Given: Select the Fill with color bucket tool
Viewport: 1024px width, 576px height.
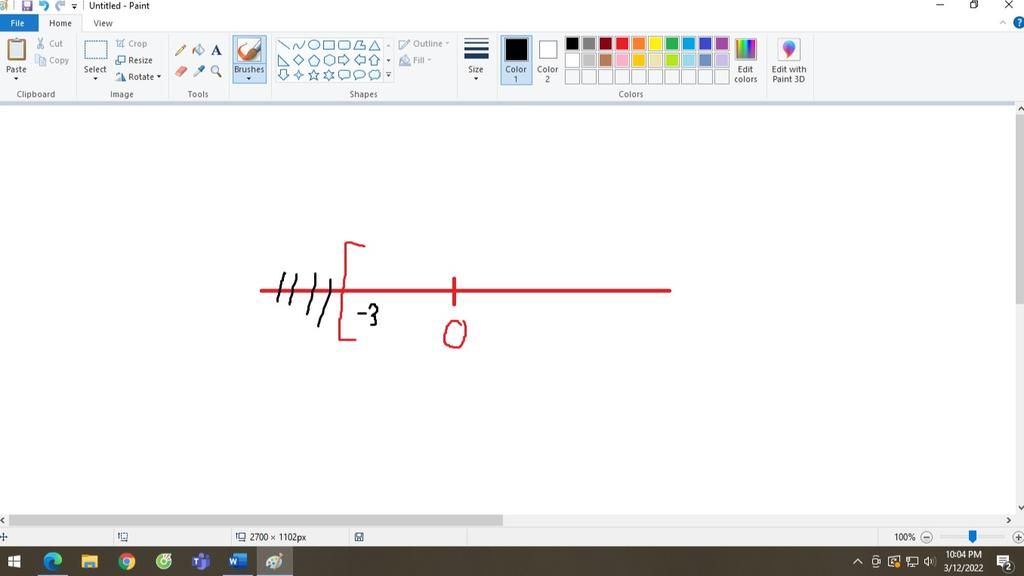Looking at the screenshot, I should pyautogui.click(x=199, y=50).
